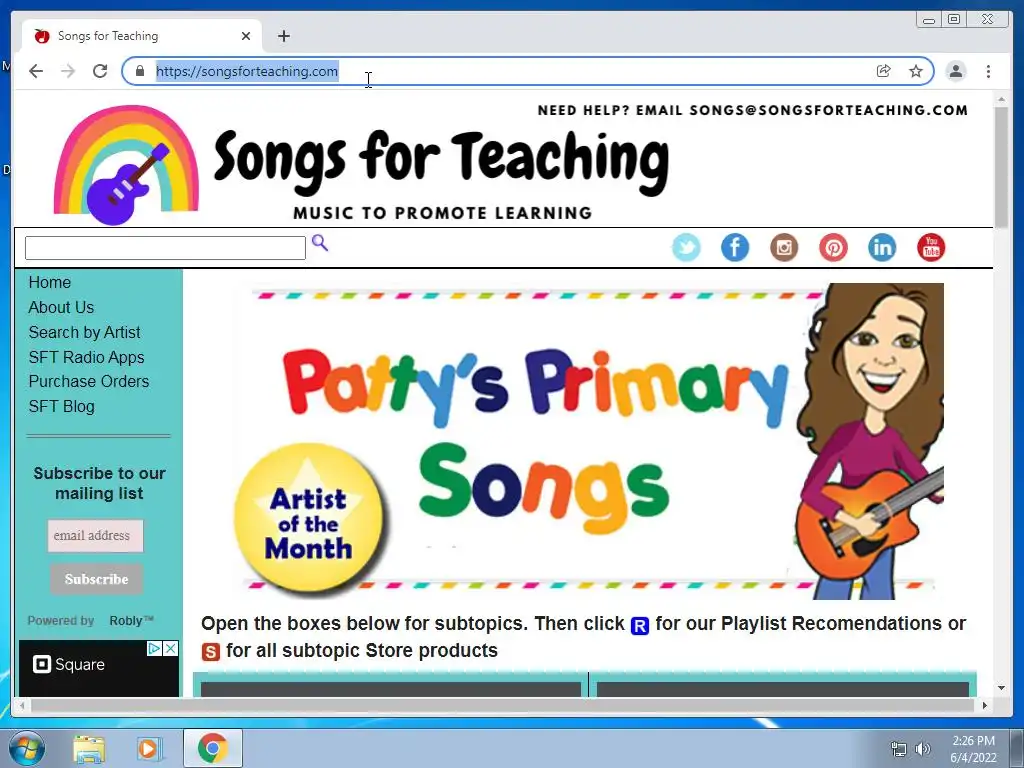This screenshot has height=768, width=1024.
Task: Click the Songs for Teaching title heading
Action: (x=441, y=161)
